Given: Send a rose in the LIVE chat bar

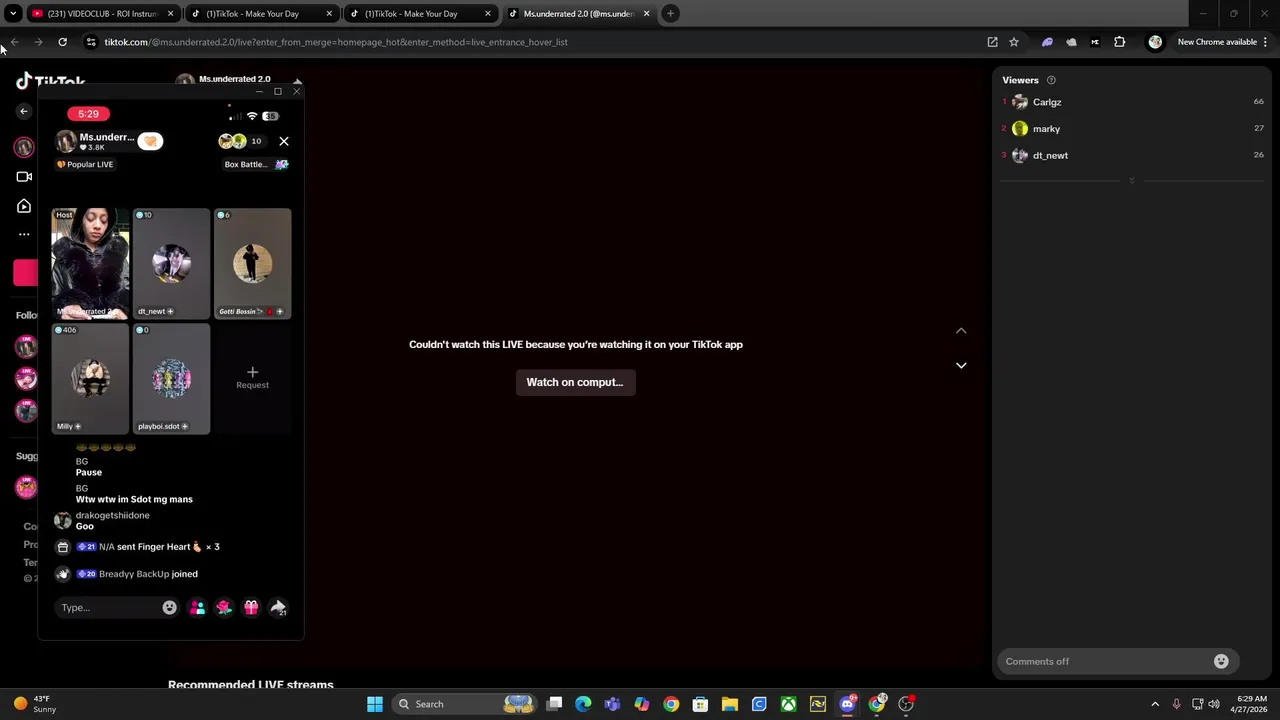Looking at the screenshot, I should (x=224, y=607).
